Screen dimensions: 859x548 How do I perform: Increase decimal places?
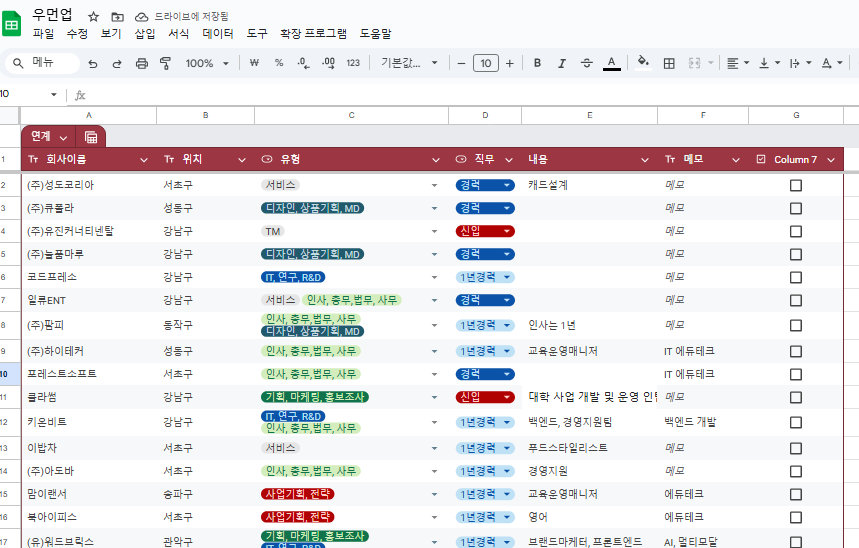tap(328, 63)
